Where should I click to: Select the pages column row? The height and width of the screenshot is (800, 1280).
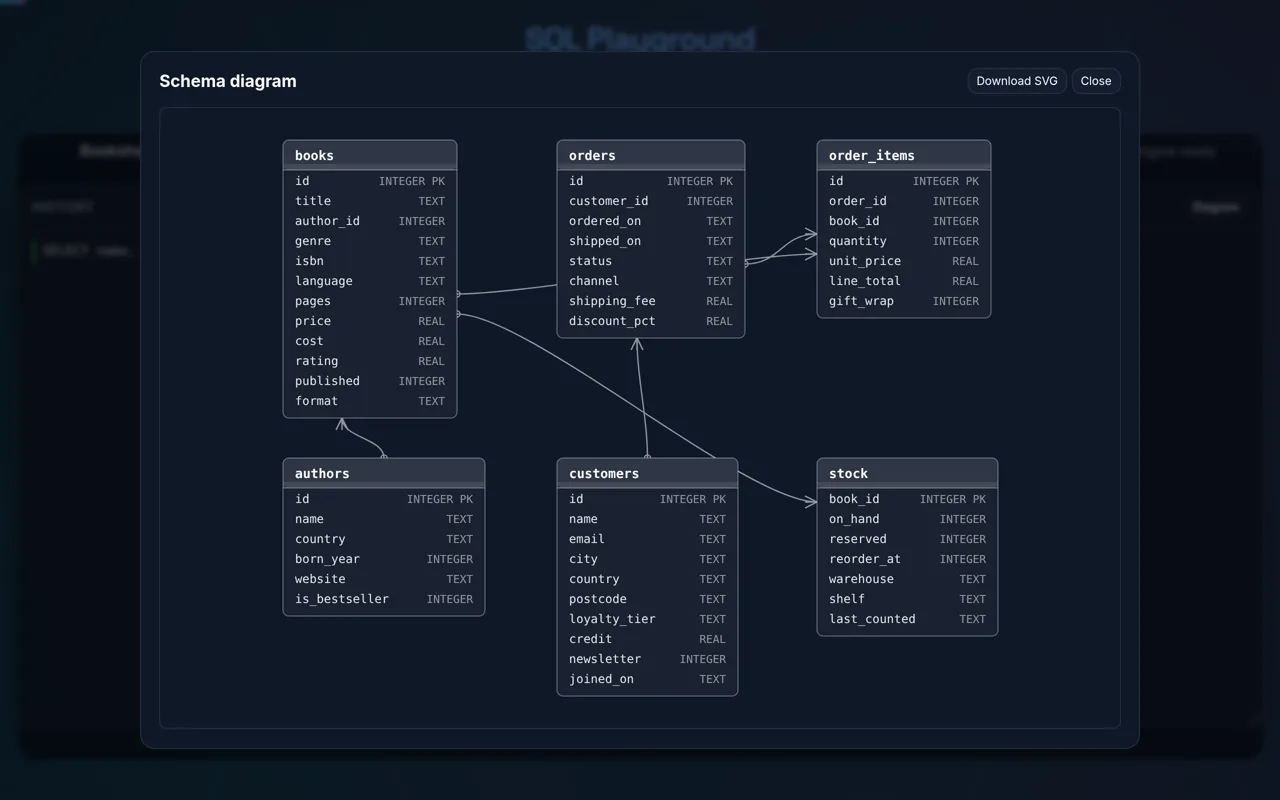[x=370, y=301]
